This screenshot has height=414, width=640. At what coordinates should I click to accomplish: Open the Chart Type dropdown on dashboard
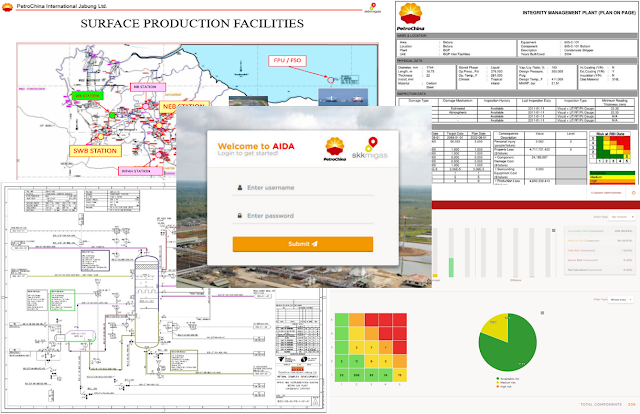(x=621, y=217)
